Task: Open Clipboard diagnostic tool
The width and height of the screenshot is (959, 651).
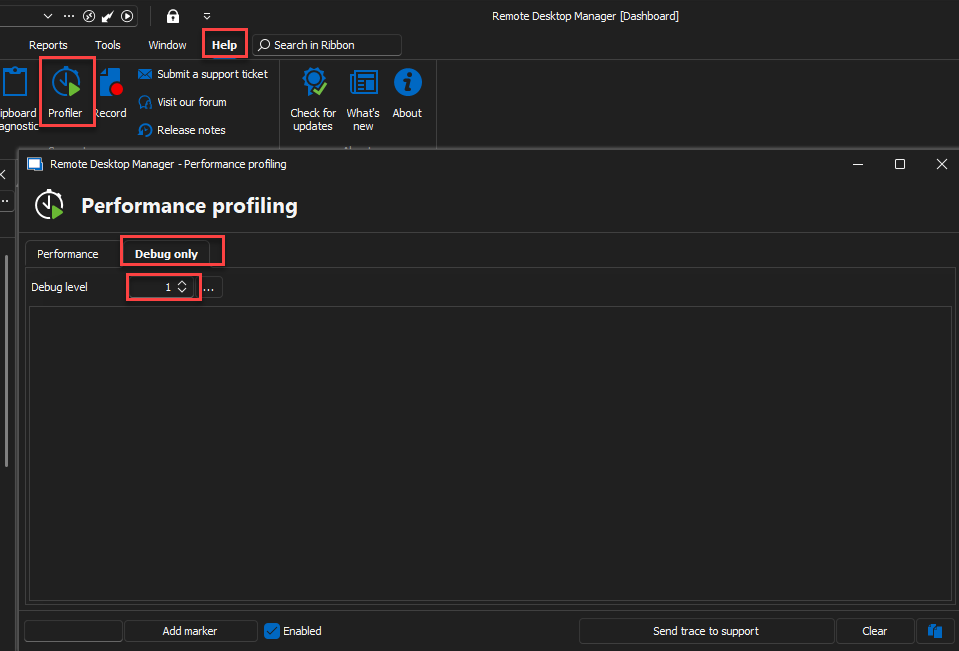Action: click(17, 98)
